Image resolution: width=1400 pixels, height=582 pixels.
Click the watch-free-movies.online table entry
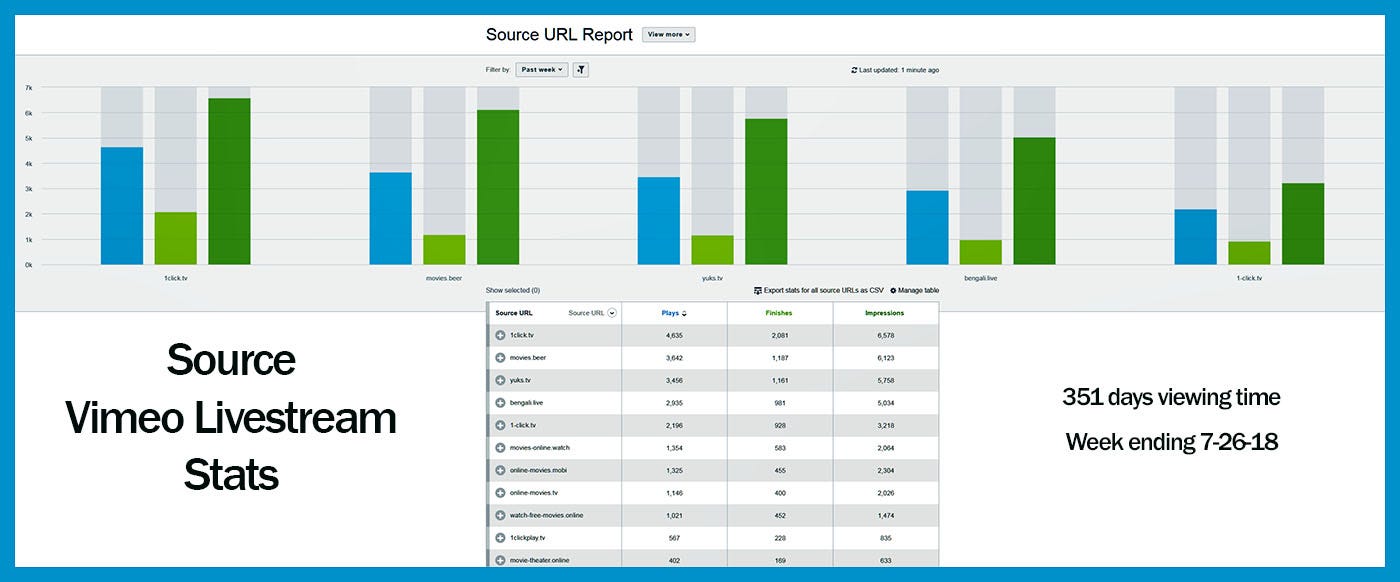coord(546,515)
